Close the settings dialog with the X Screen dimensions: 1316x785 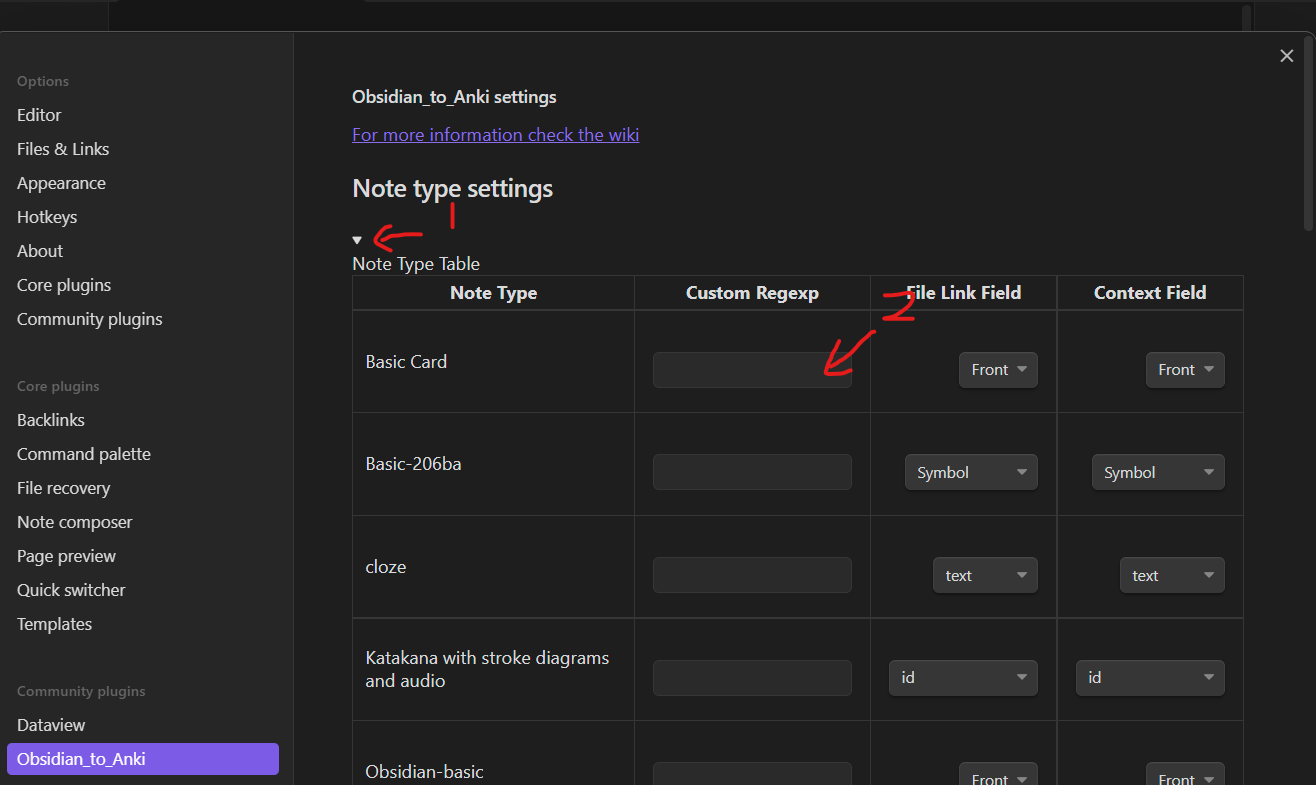tap(1287, 56)
